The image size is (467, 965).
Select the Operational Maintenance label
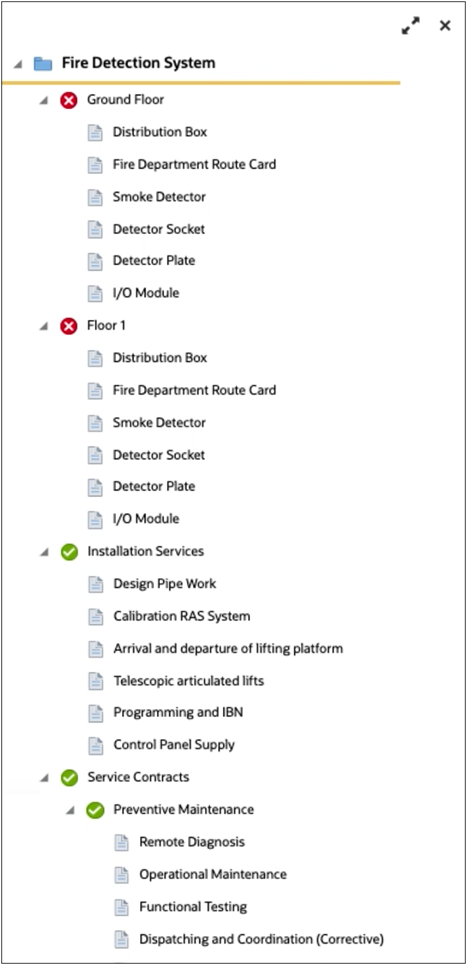(213, 875)
